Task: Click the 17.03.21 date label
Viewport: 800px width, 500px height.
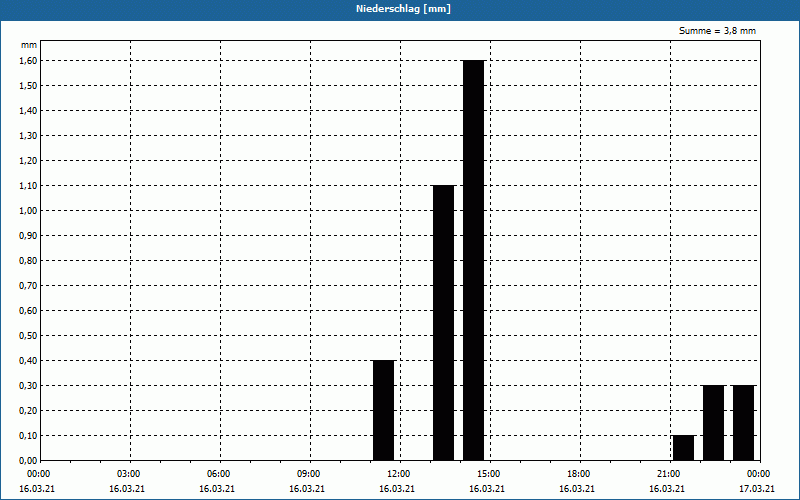Action: pos(757,489)
